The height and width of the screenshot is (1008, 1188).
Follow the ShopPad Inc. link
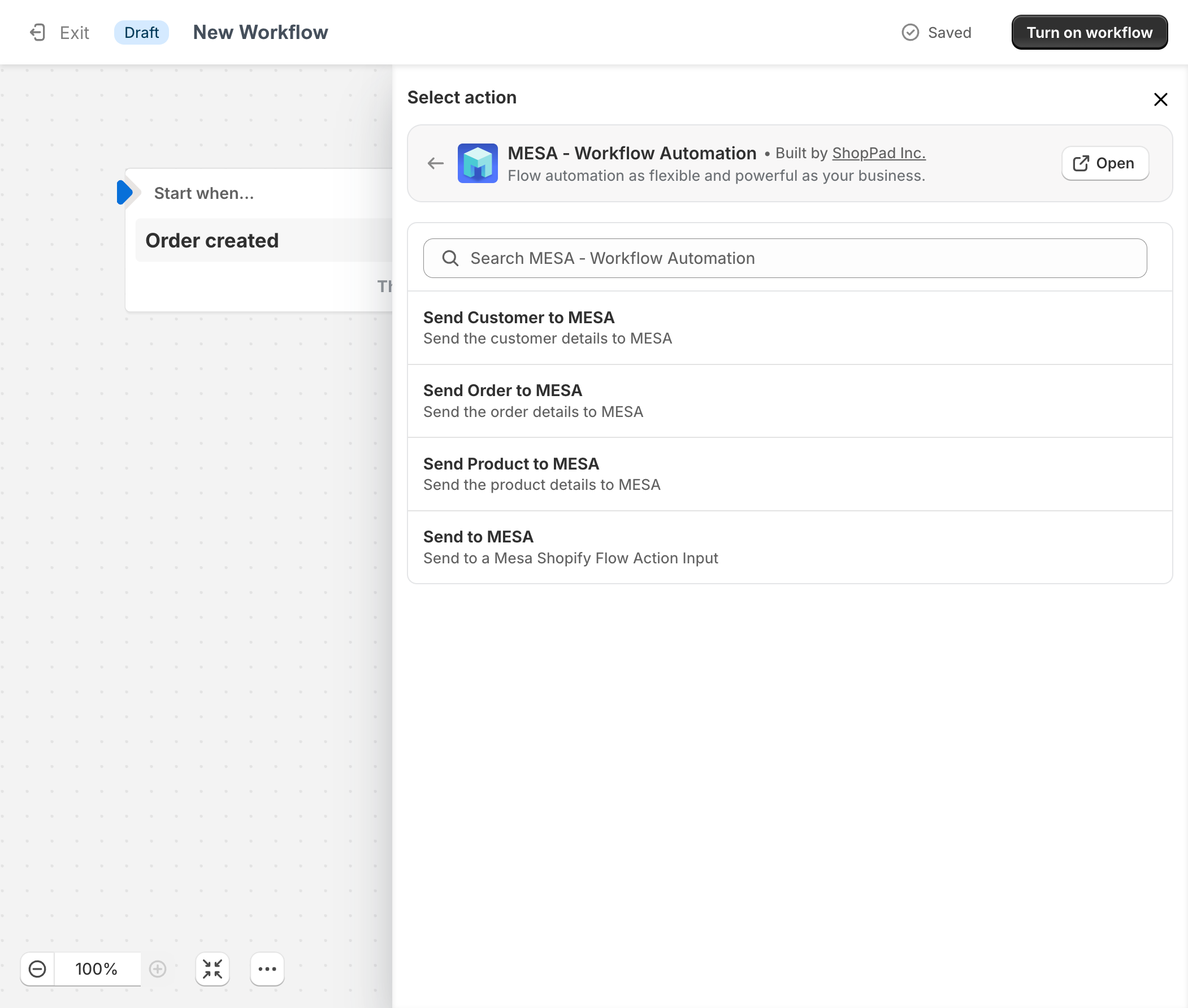(x=879, y=153)
